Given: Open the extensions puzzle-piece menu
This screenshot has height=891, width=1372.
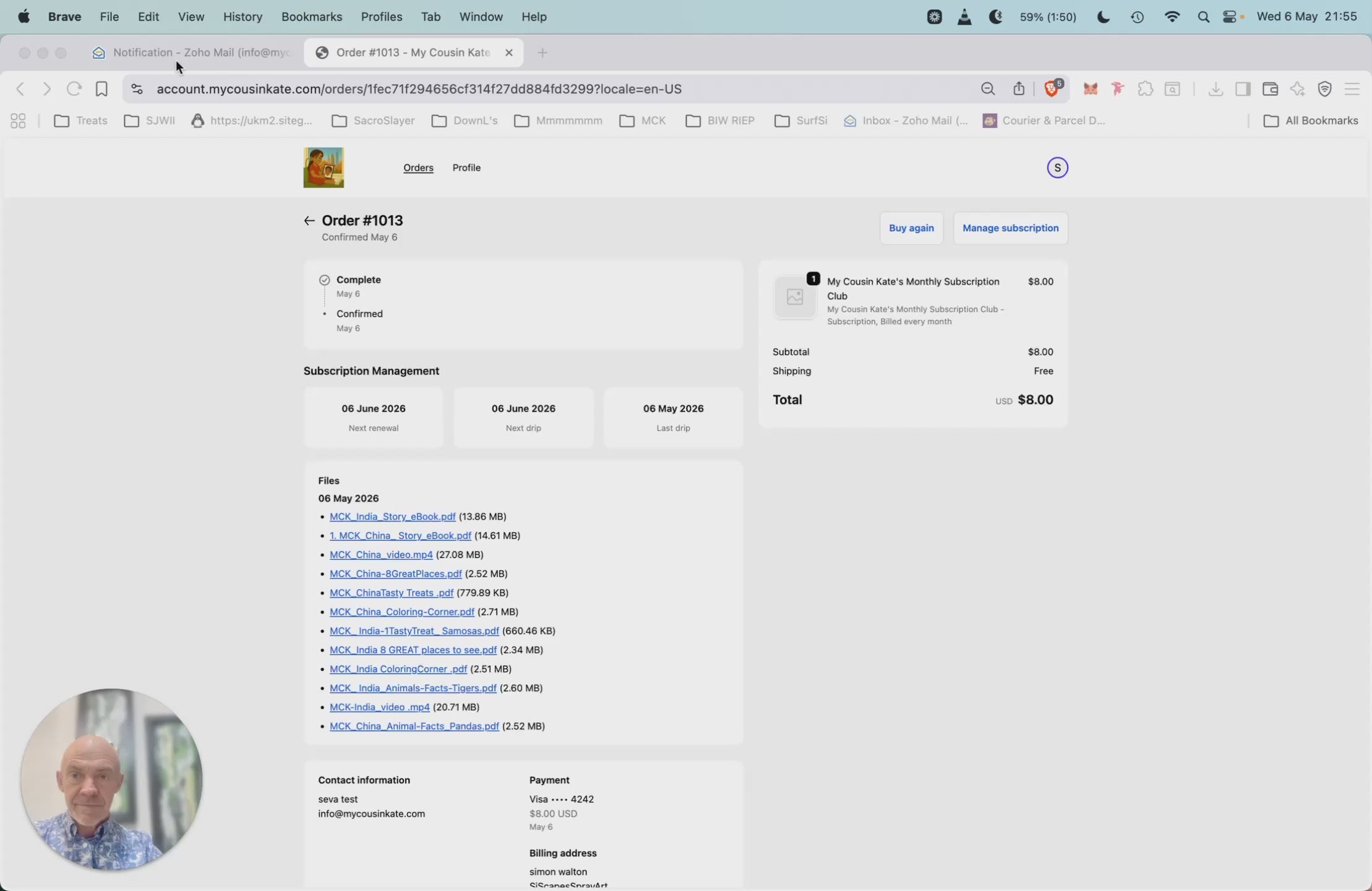Looking at the screenshot, I should [x=1145, y=89].
